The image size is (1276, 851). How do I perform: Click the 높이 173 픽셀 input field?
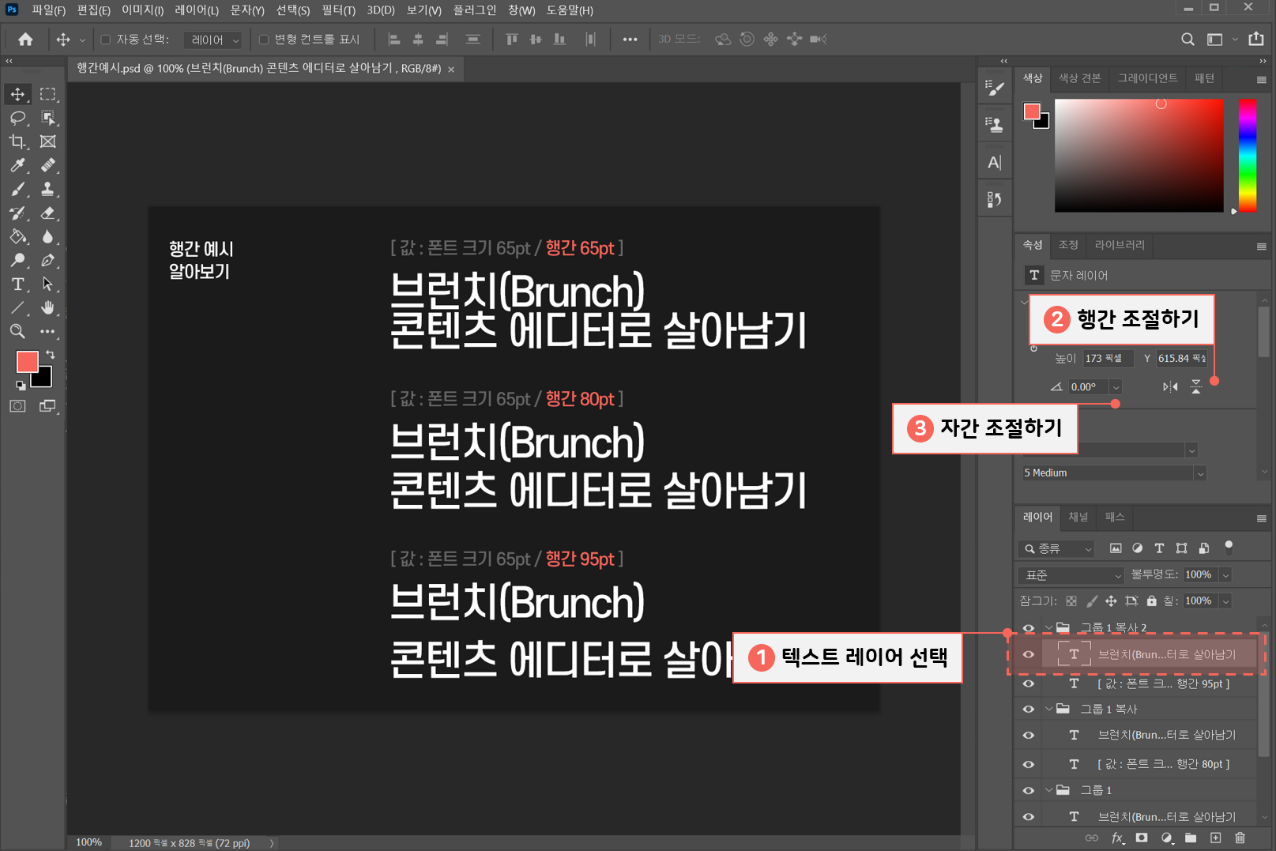tap(1108, 358)
